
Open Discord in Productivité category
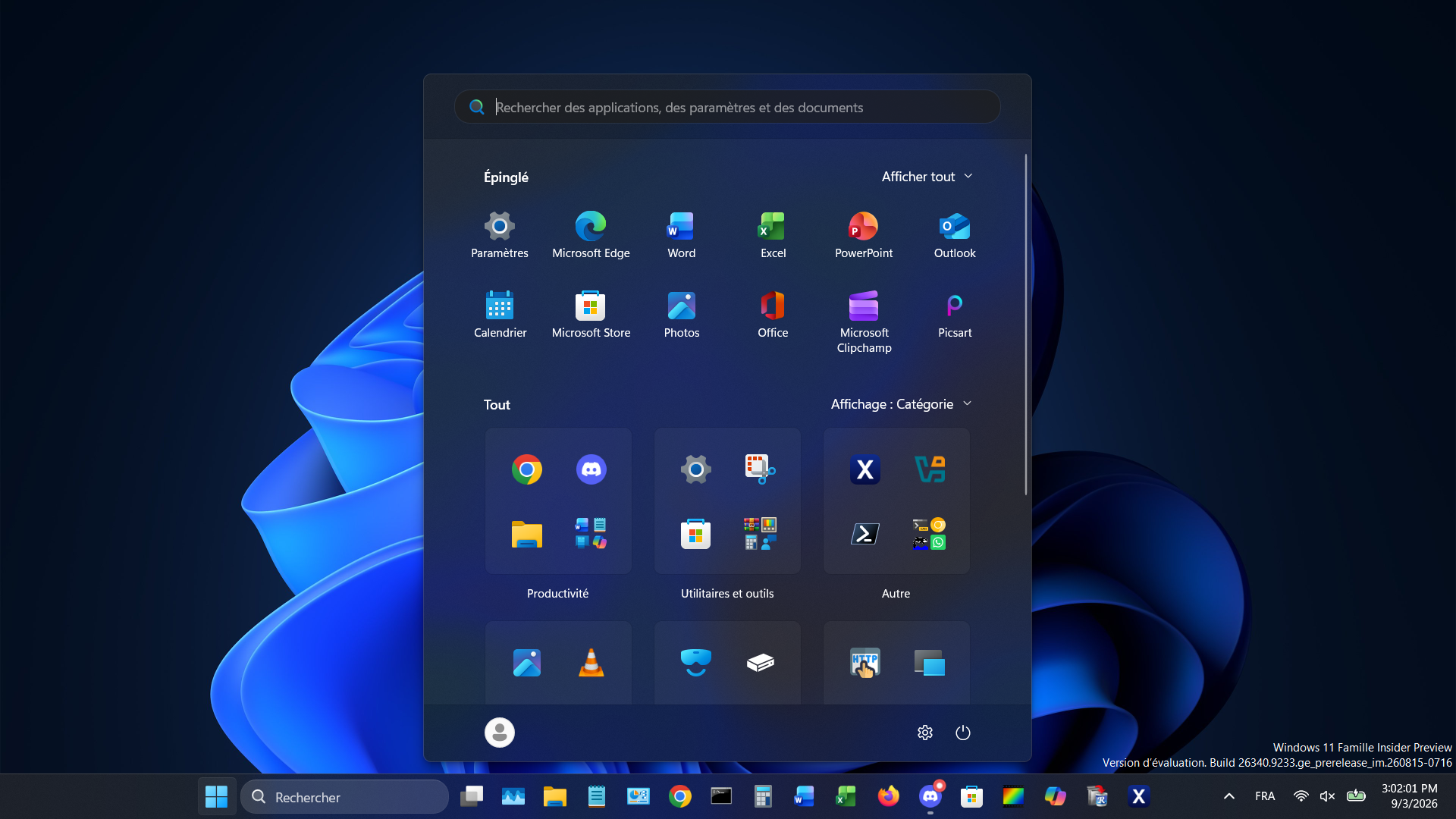[x=591, y=469]
